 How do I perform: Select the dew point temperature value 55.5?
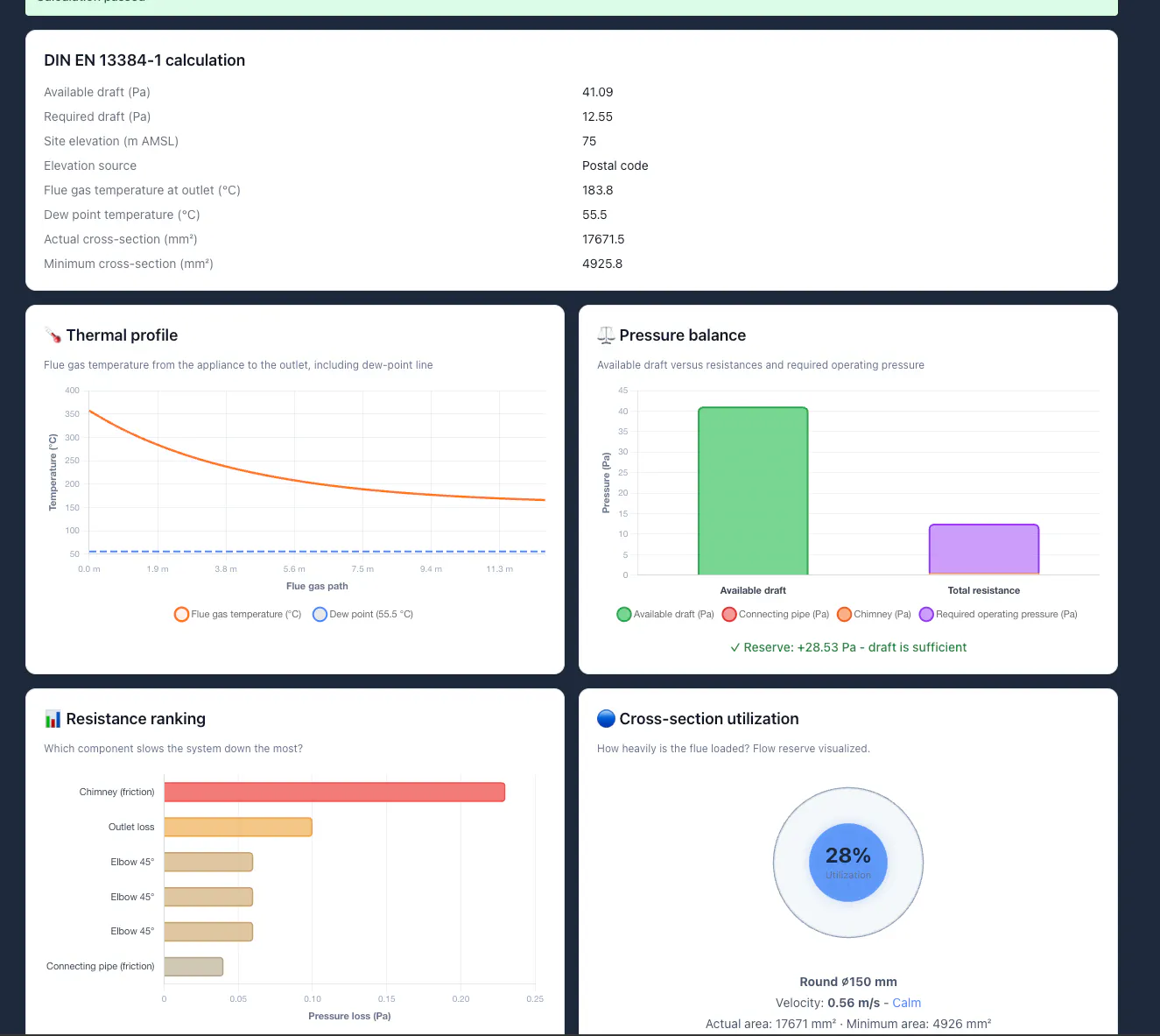(x=594, y=215)
